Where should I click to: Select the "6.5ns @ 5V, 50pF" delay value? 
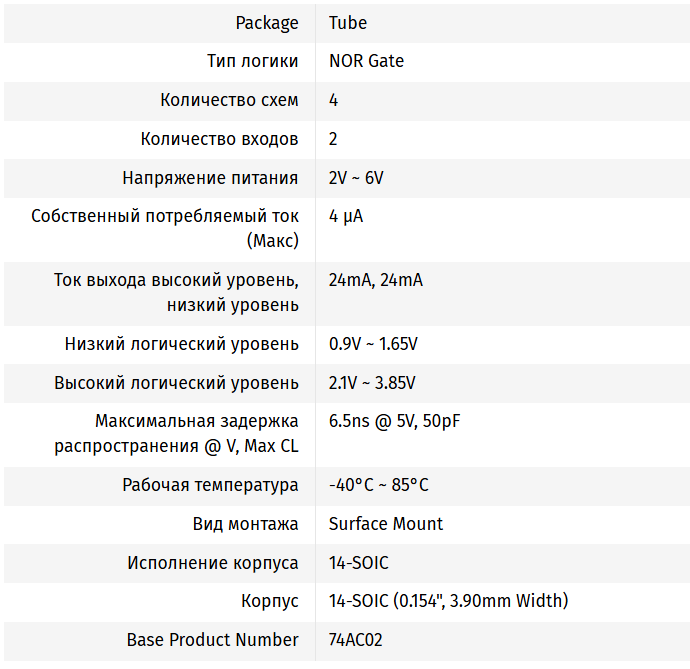pyautogui.click(x=394, y=421)
